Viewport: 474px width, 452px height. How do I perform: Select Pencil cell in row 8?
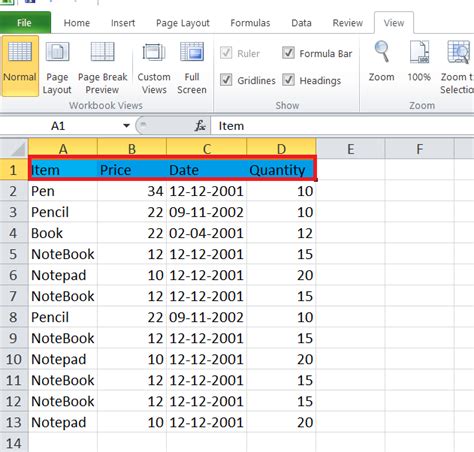click(63, 317)
